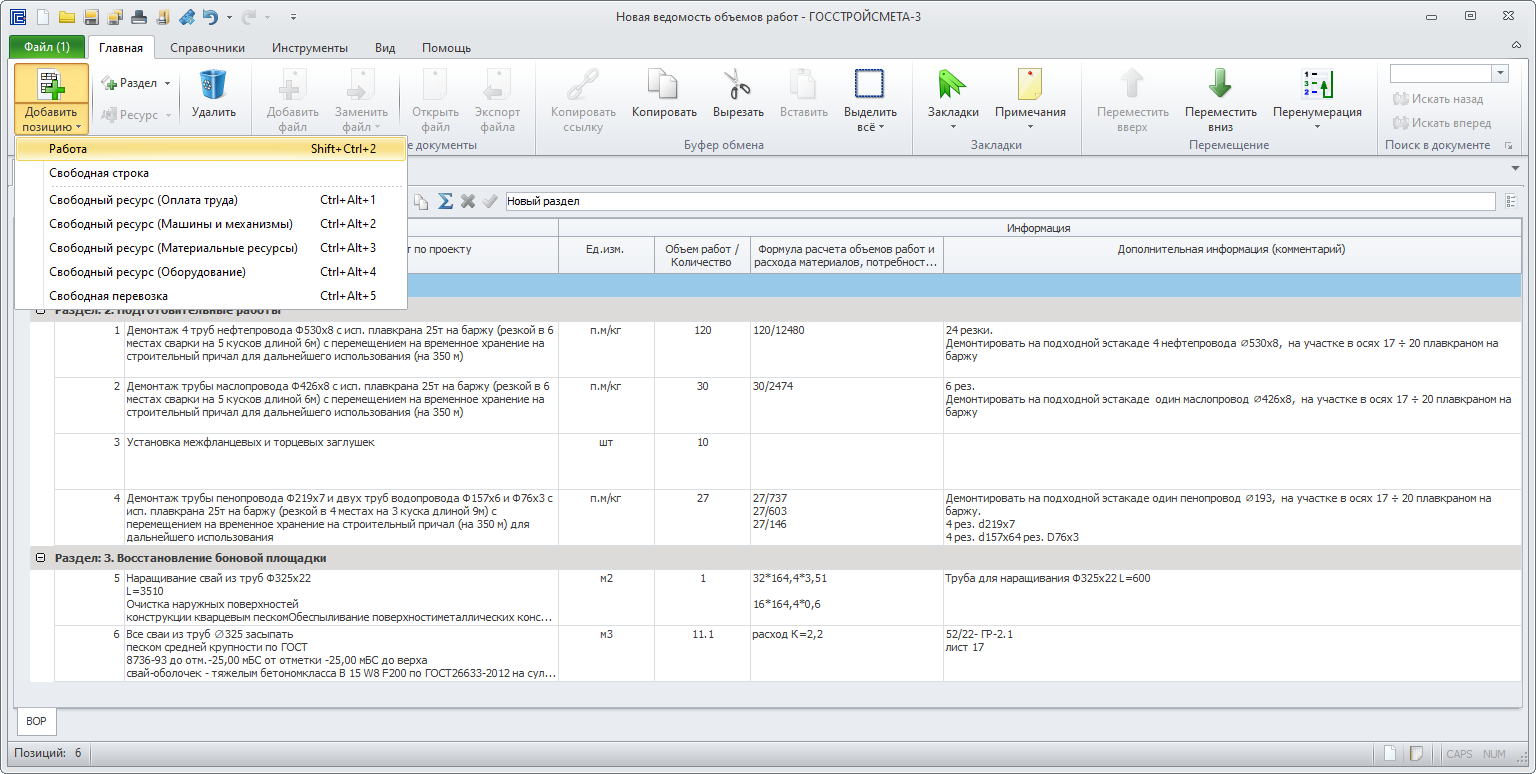The width and height of the screenshot is (1536, 774).
Task: Click the undo arrow in quick access toolbar
Action: pos(210,17)
